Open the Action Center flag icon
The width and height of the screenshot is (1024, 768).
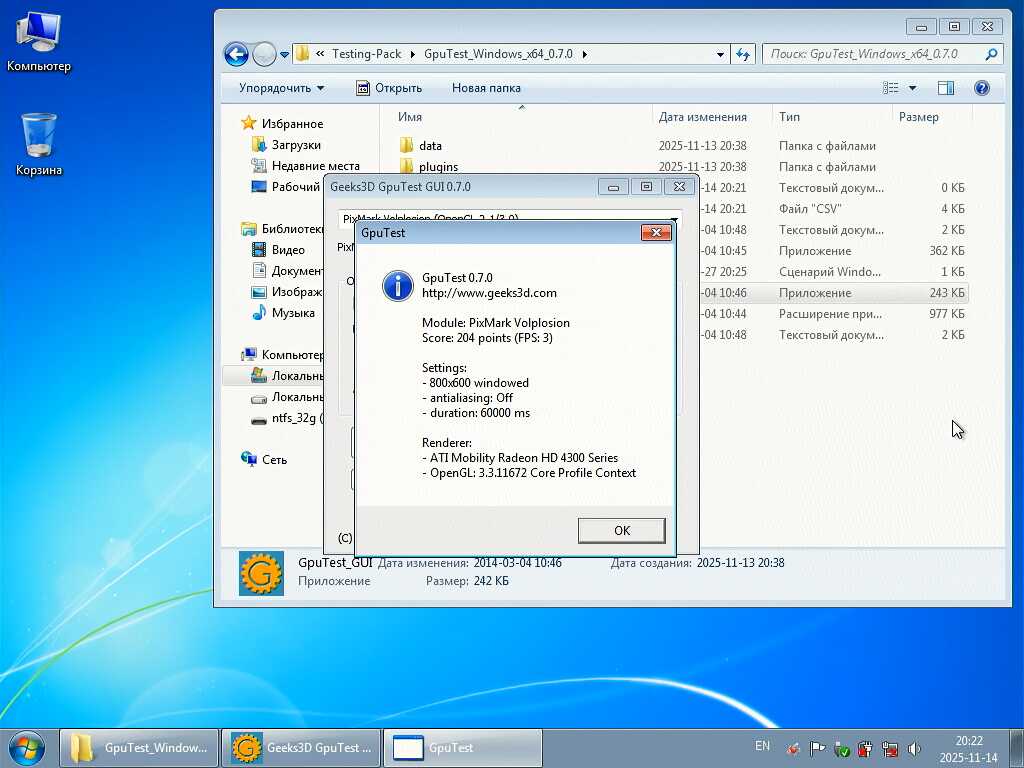tap(817, 748)
